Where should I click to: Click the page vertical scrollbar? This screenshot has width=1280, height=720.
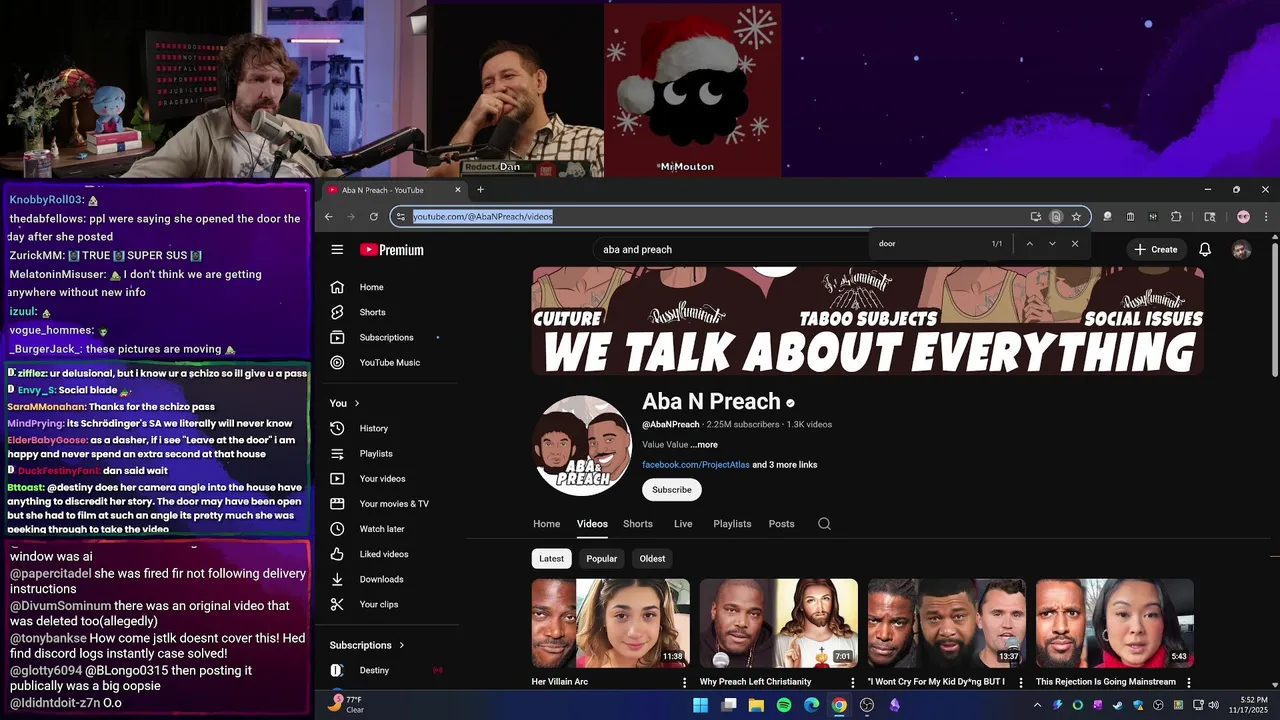[1274, 310]
